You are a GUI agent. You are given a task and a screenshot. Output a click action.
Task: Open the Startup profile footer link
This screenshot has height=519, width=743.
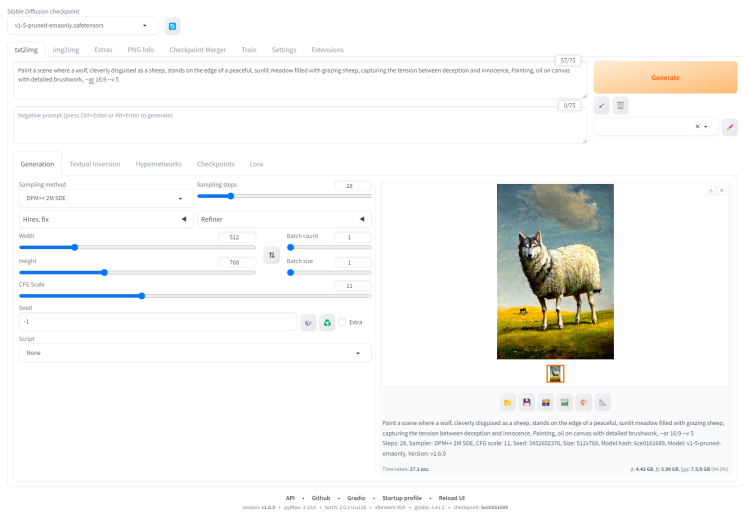[x=402, y=498]
